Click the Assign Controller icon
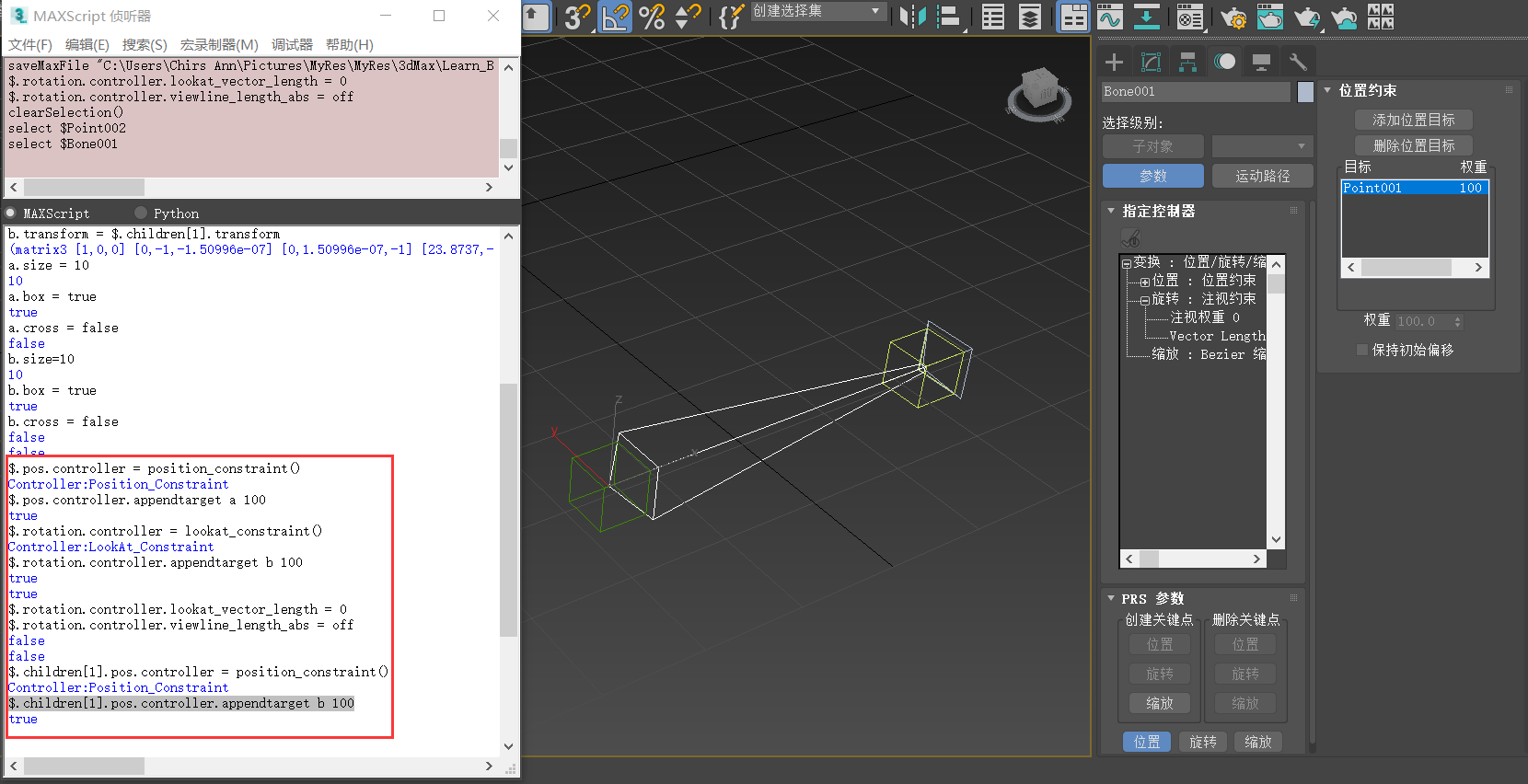The image size is (1528, 784). point(1130,237)
